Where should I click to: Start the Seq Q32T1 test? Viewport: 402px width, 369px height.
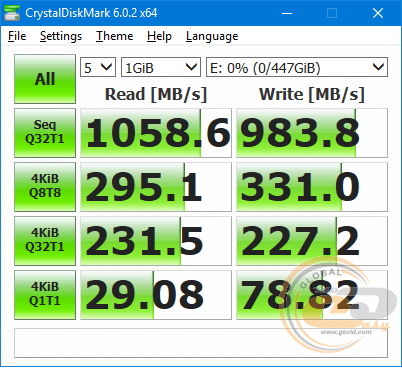(45, 133)
